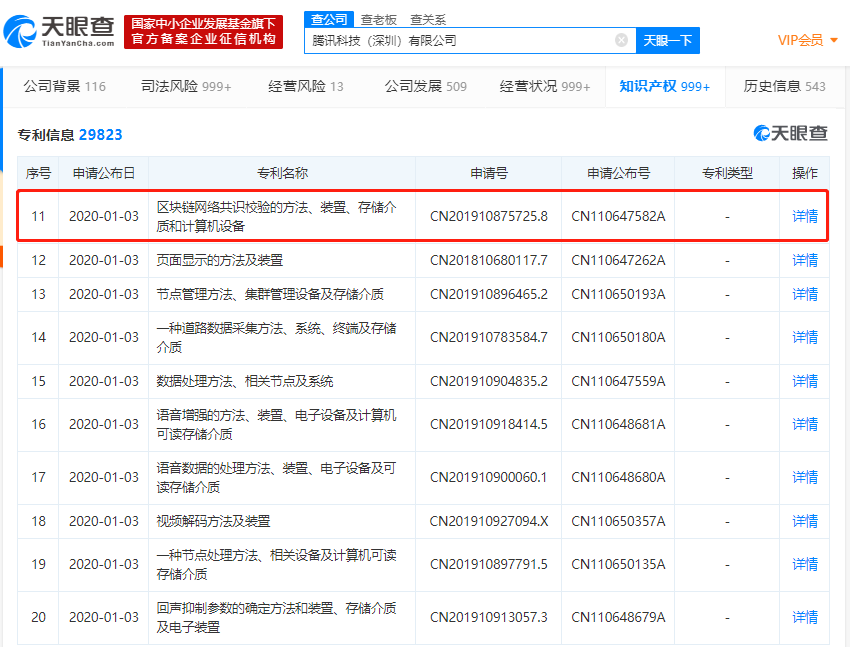Click 详情 for 数据处理方法 patent row 15
The height and width of the screenshot is (647, 850).
point(804,381)
